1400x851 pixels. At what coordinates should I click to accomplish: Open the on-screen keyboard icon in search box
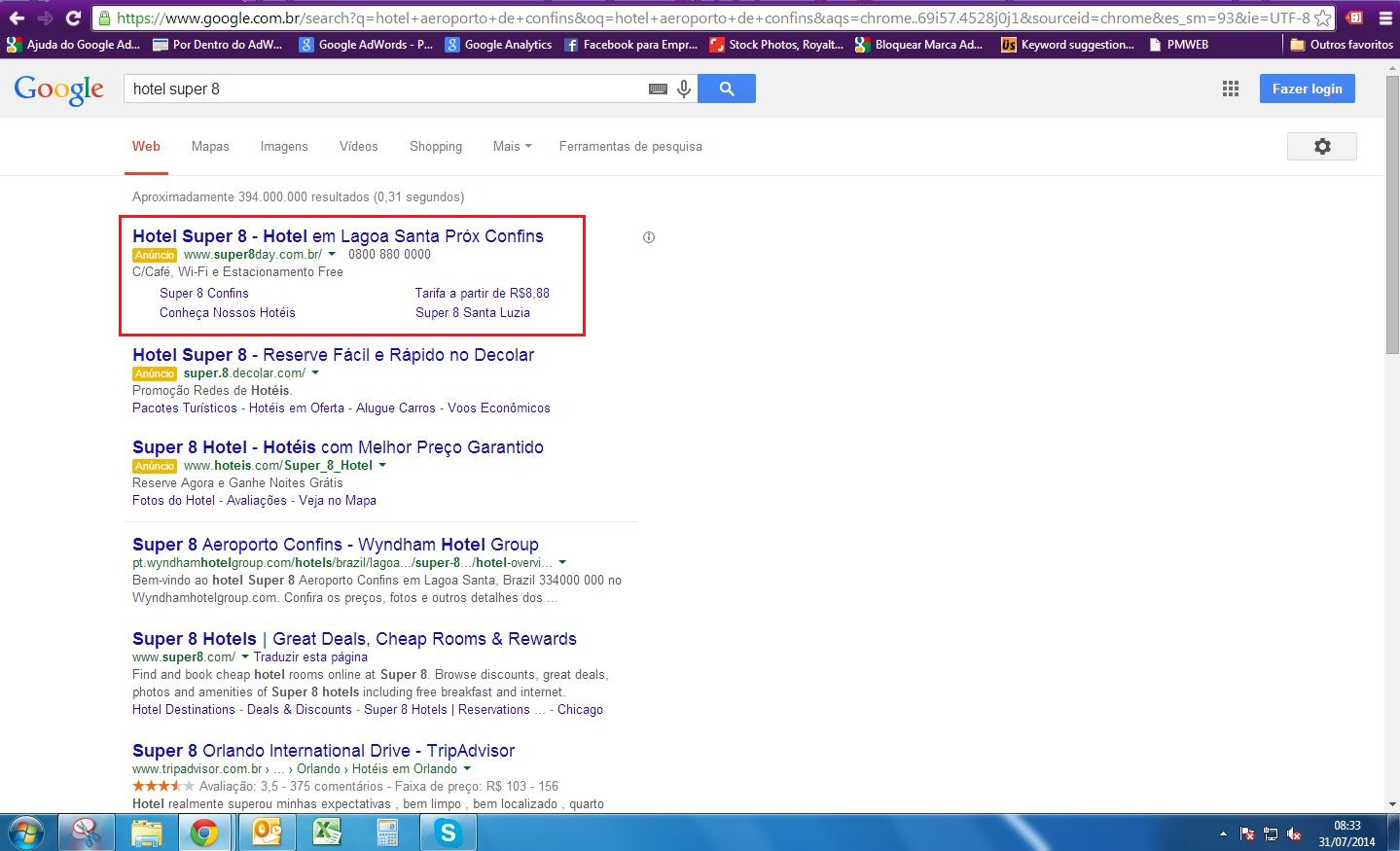click(x=658, y=89)
